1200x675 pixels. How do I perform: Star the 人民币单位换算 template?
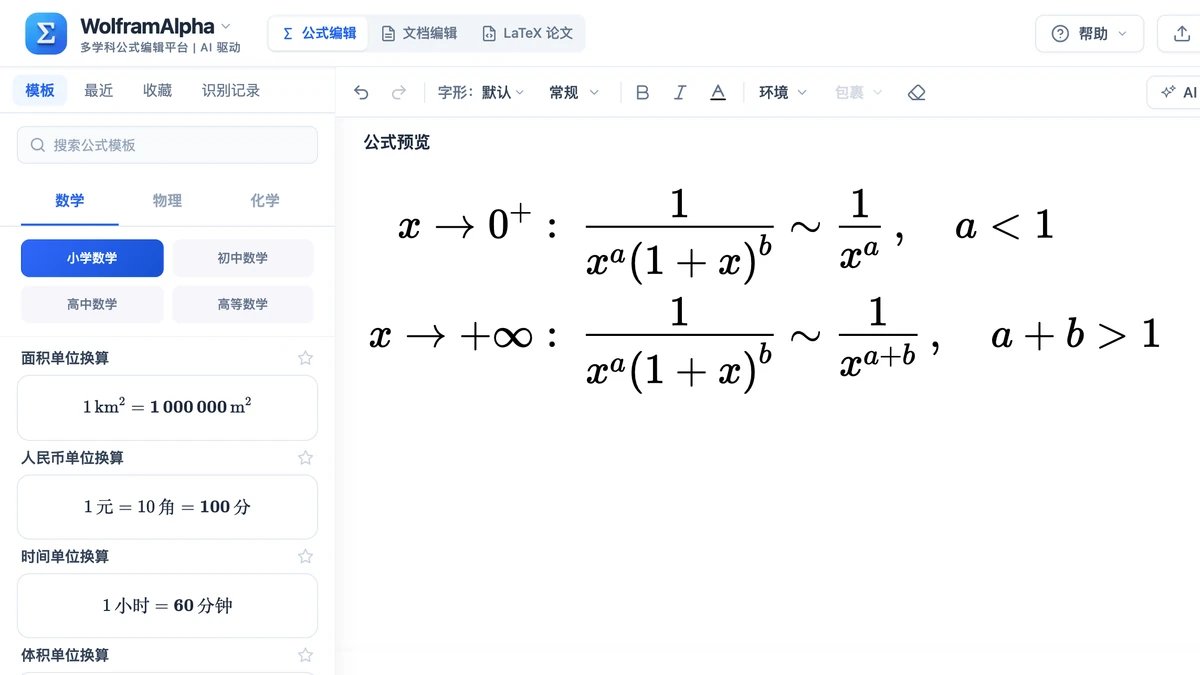(x=306, y=457)
